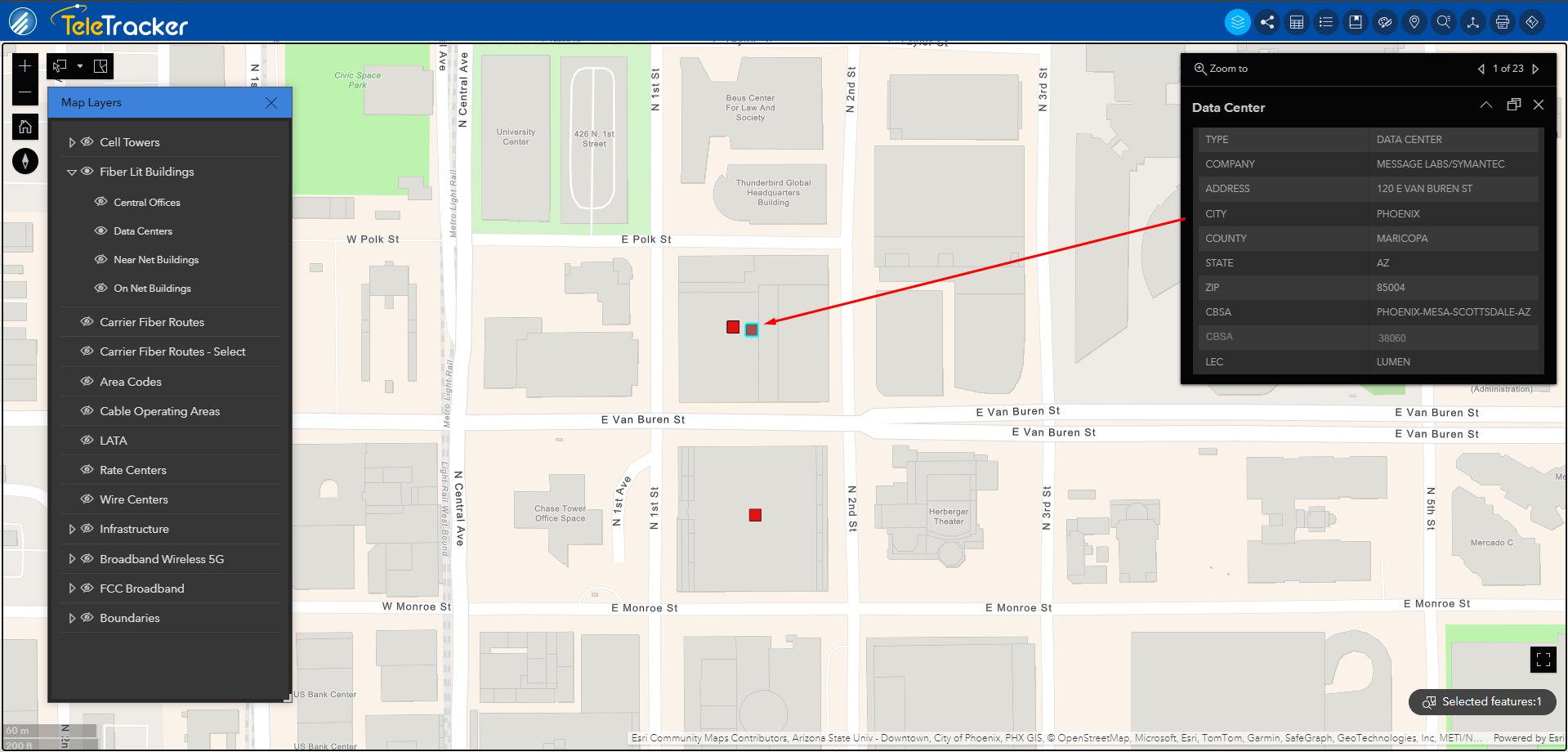Reset orientation with the compass icon

tap(25, 161)
